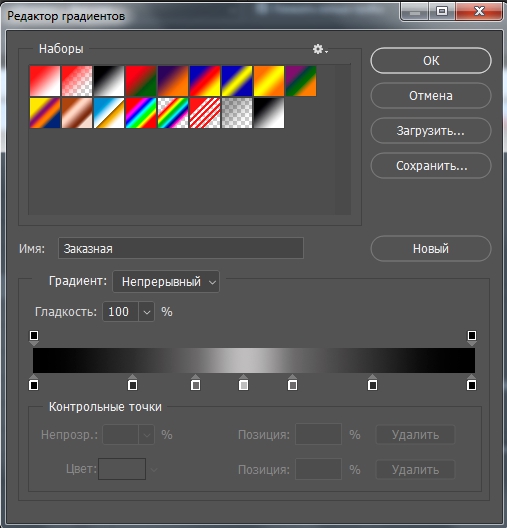This screenshot has width=507, height=528.
Task: Pick the black-white preset beside the red-green preset
Action: 109,81
